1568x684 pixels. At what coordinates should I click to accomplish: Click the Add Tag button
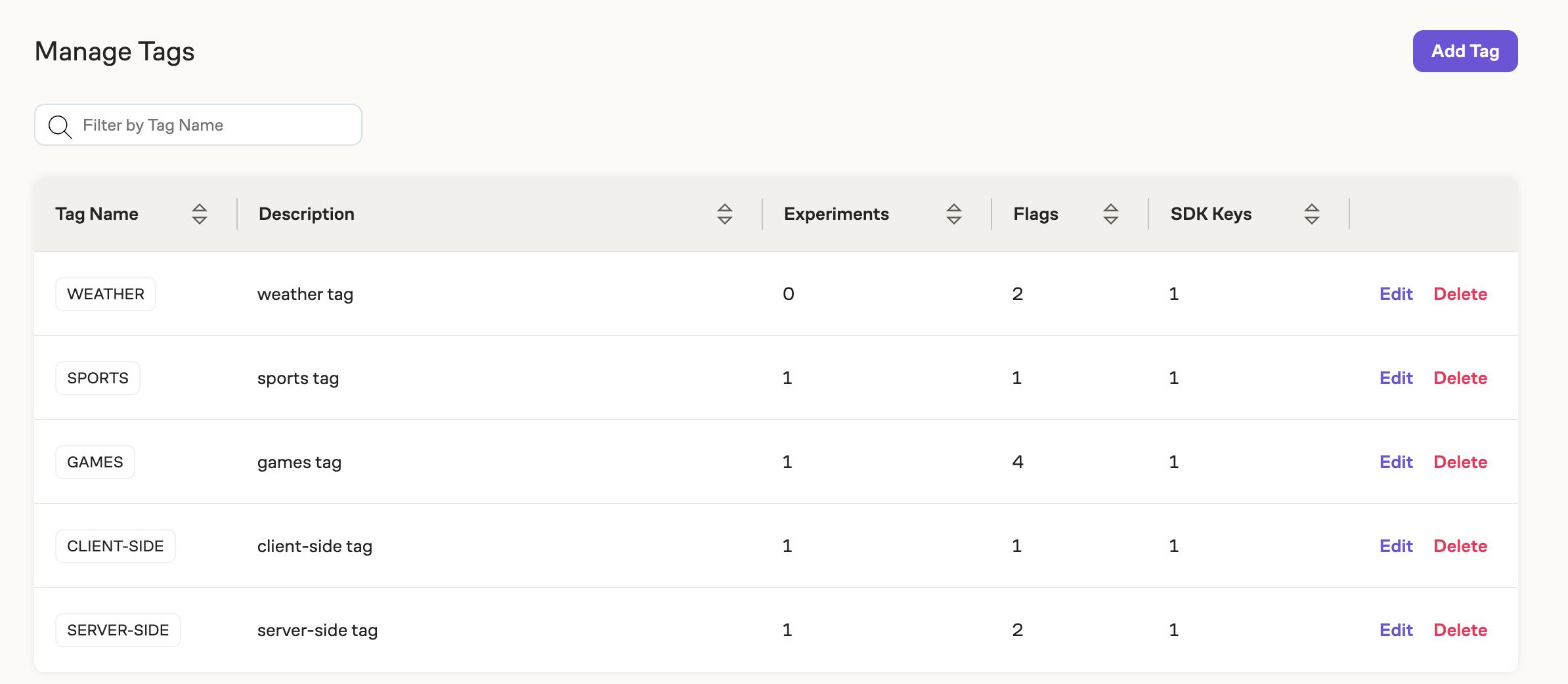coord(1464,51)
